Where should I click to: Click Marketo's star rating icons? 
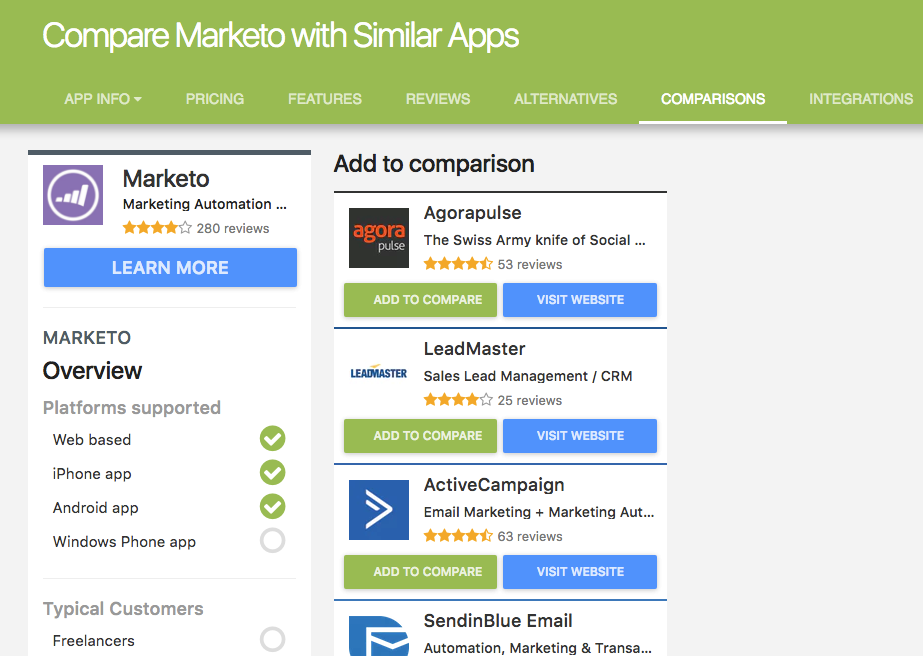tap(157, 228)
